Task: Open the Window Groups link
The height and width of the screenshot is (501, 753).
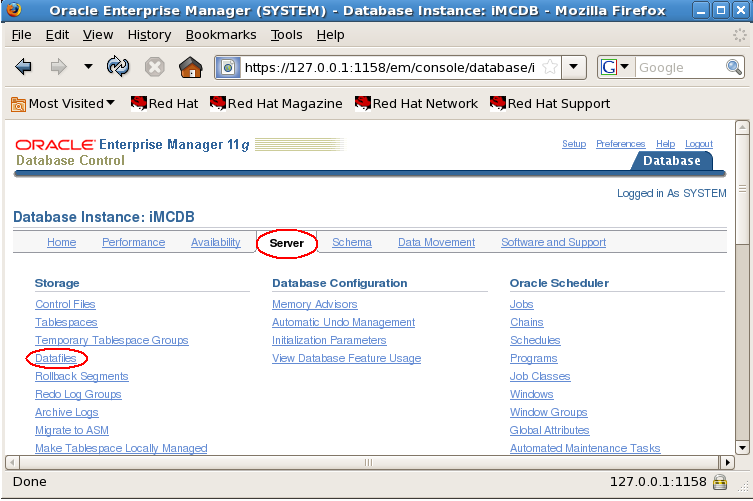Action: 548,412
